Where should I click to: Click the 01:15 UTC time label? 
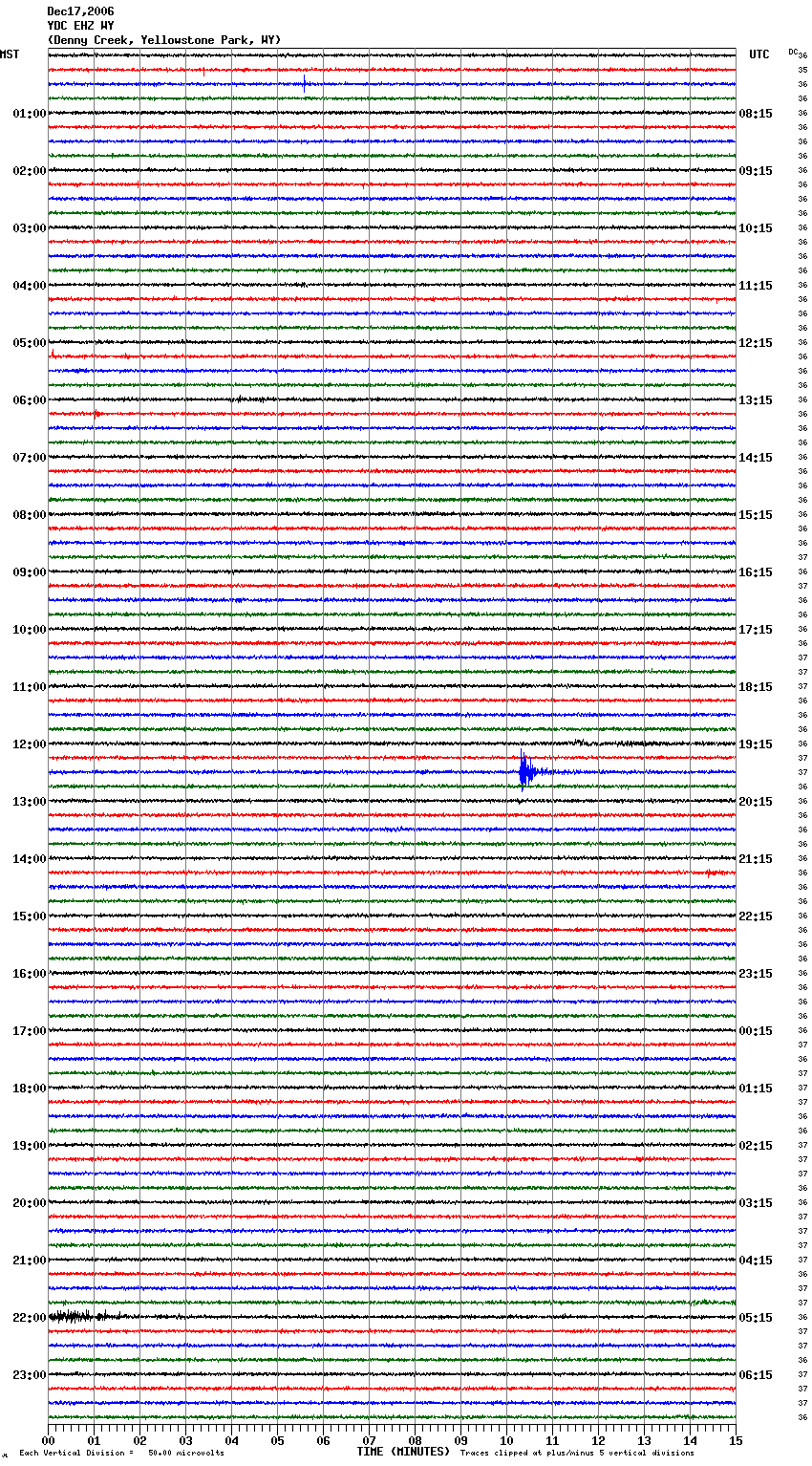click(x=756, y=1089)
